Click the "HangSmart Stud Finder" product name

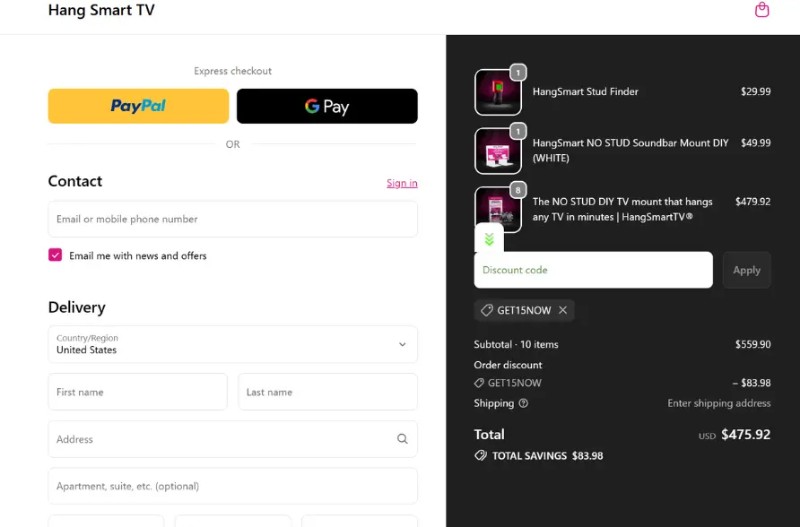click(x=585, y=92)
